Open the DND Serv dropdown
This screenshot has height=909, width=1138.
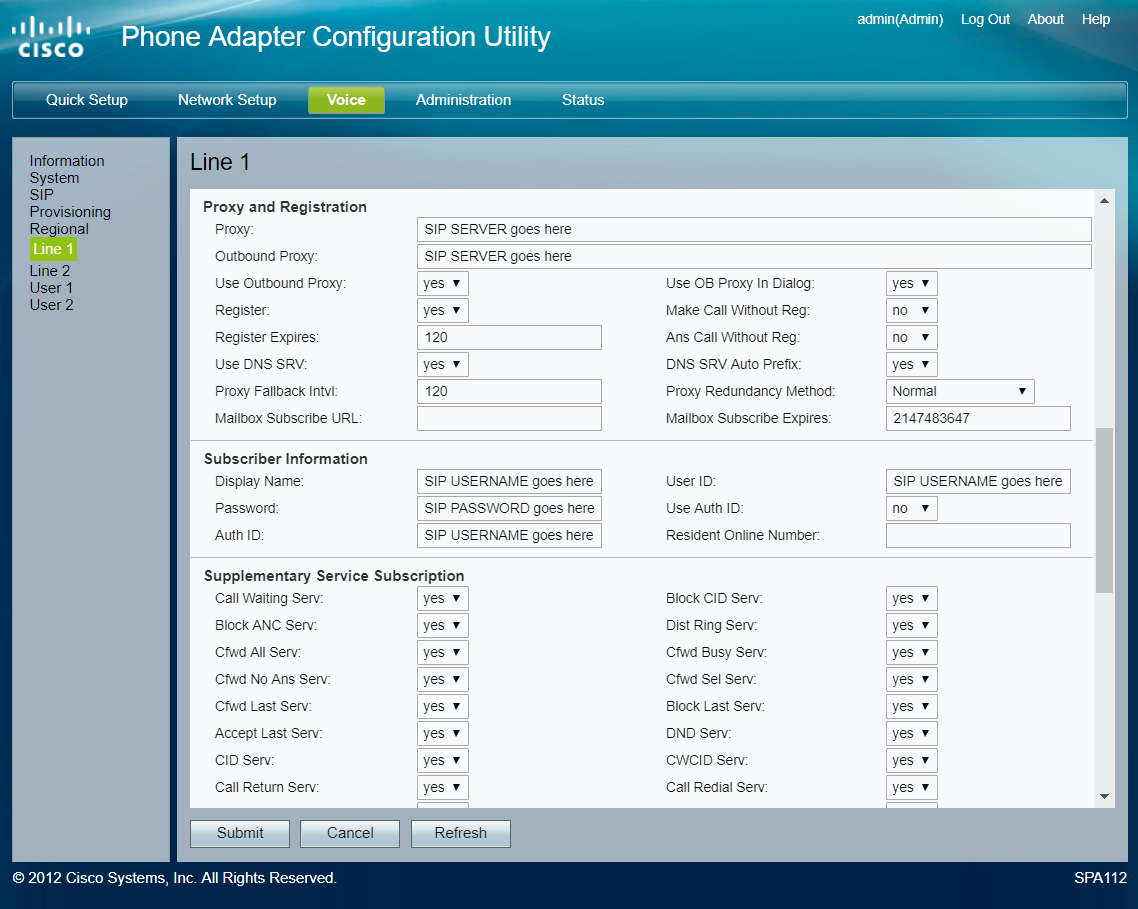click(x=911, y=734)
